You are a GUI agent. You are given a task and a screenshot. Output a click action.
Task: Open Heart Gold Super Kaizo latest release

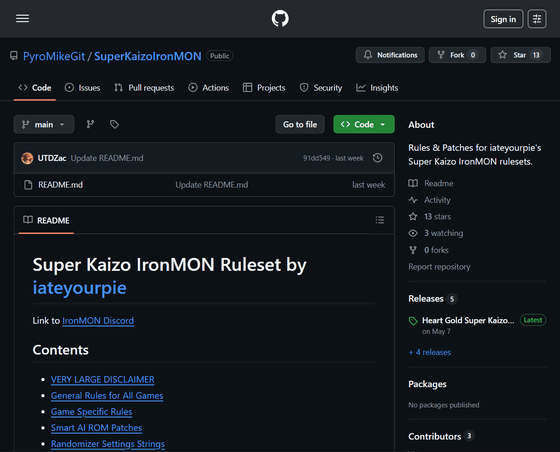pos(468,320)
